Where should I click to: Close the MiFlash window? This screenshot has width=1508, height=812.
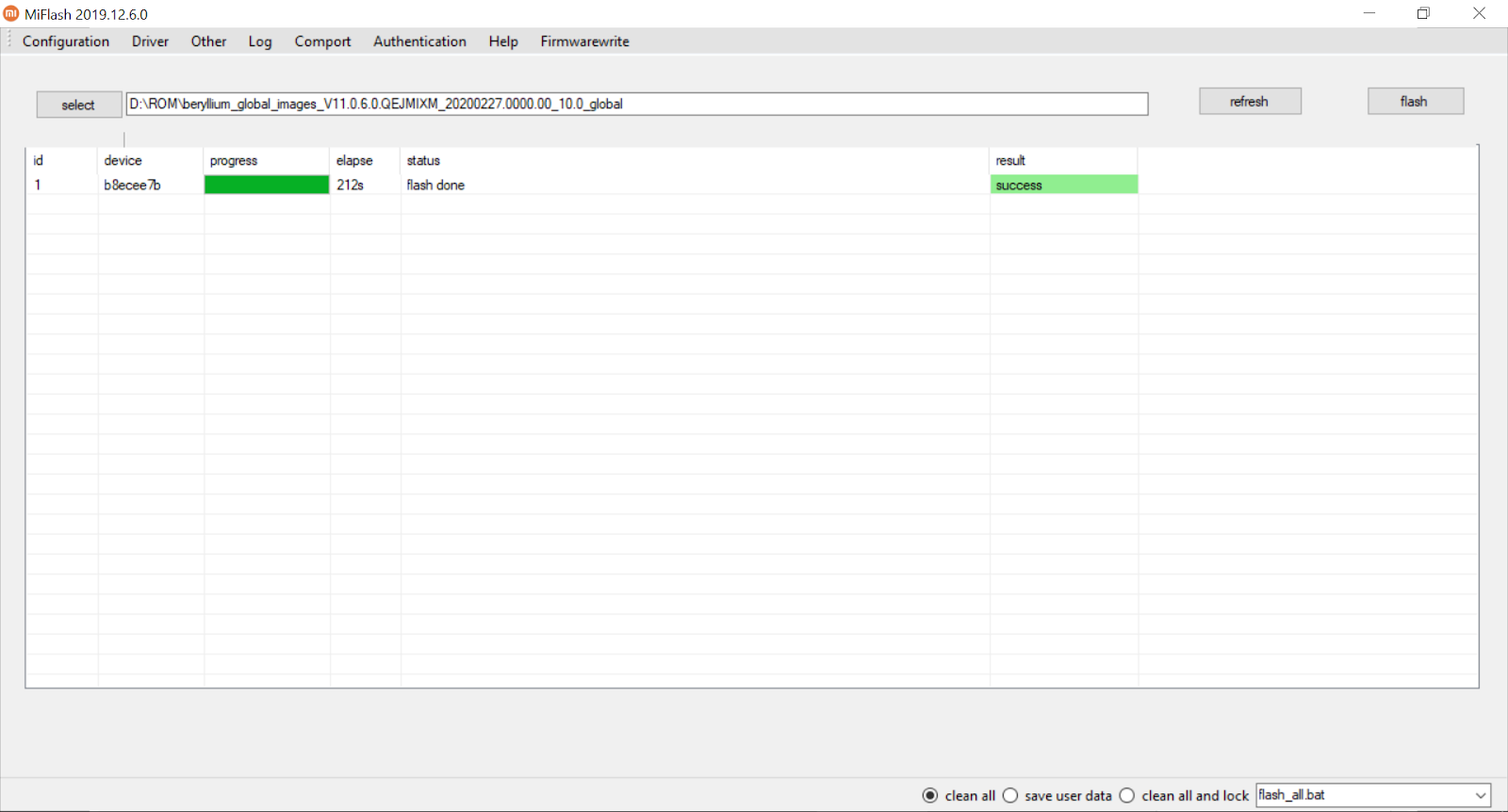[x=1479, y=13]
